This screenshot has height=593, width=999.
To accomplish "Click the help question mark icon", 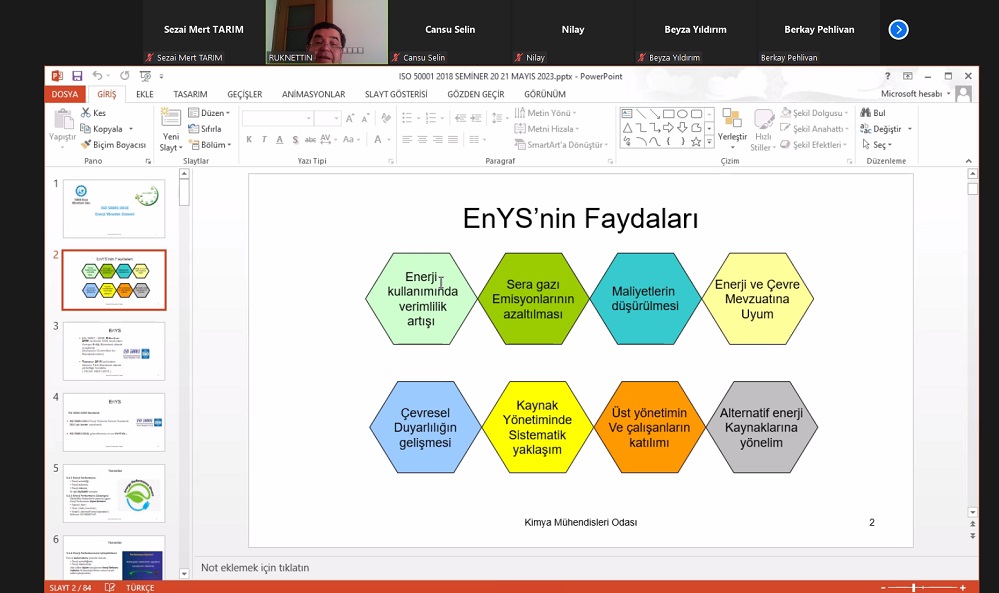I will click(x=887, y=76).
